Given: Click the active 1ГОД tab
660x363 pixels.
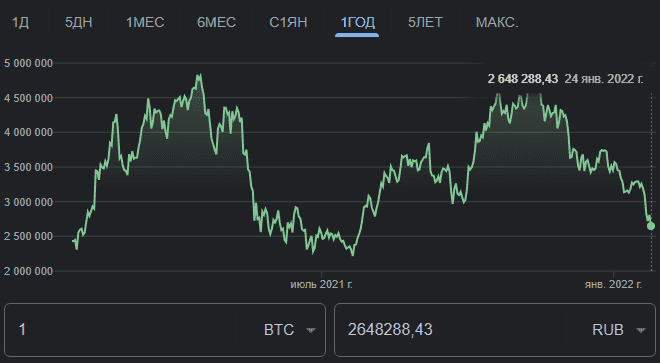Looking at the screenshot, I should [357, 22].
